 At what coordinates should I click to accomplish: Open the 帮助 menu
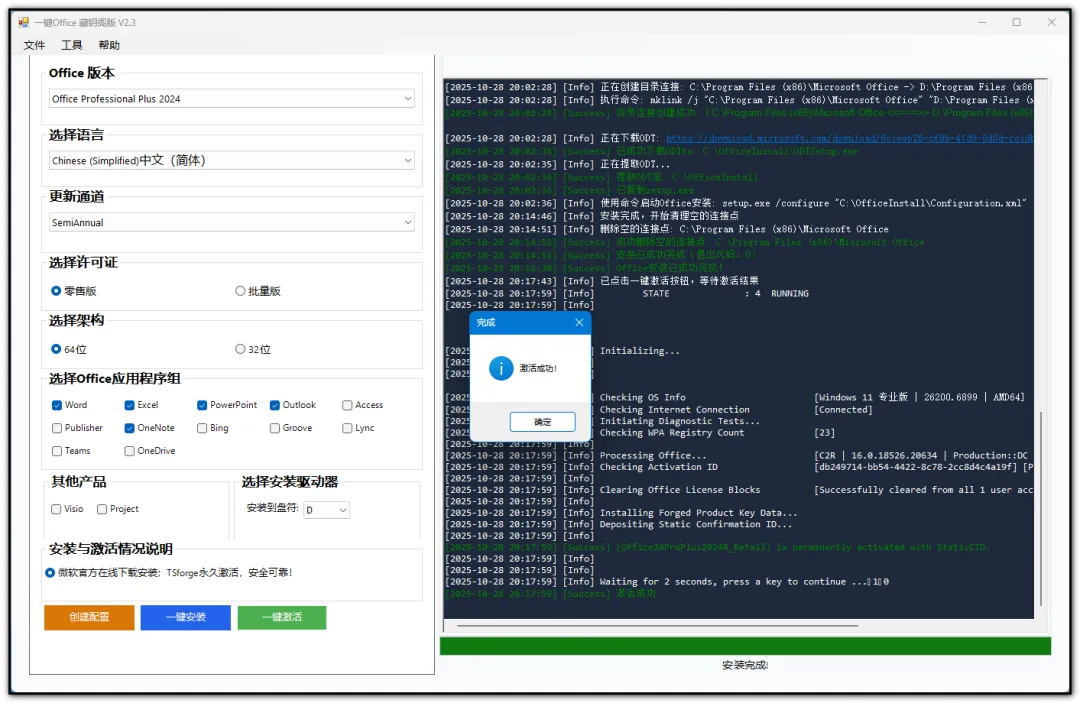click(x=109, y=45)
